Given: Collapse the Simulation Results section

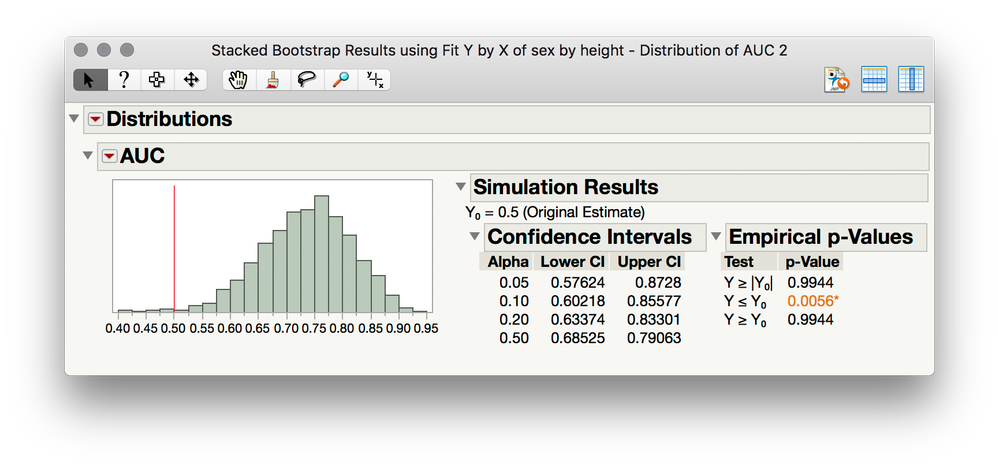Looking at the screenshot, I should tap(461, 187).
